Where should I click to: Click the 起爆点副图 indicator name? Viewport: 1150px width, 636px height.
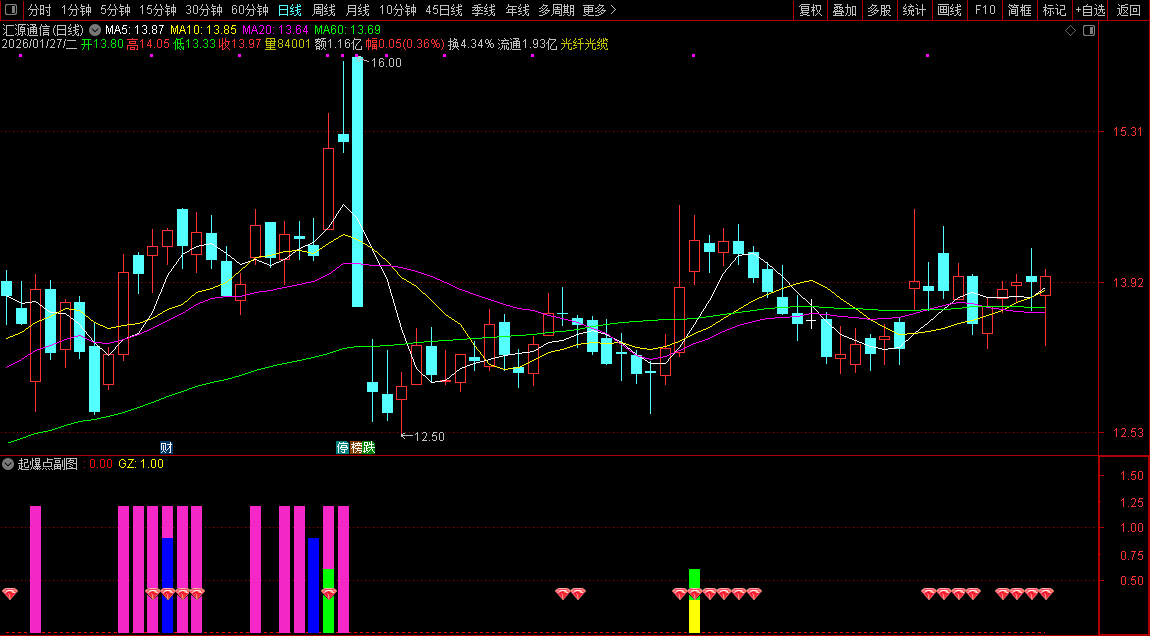(x=48, y=464)
